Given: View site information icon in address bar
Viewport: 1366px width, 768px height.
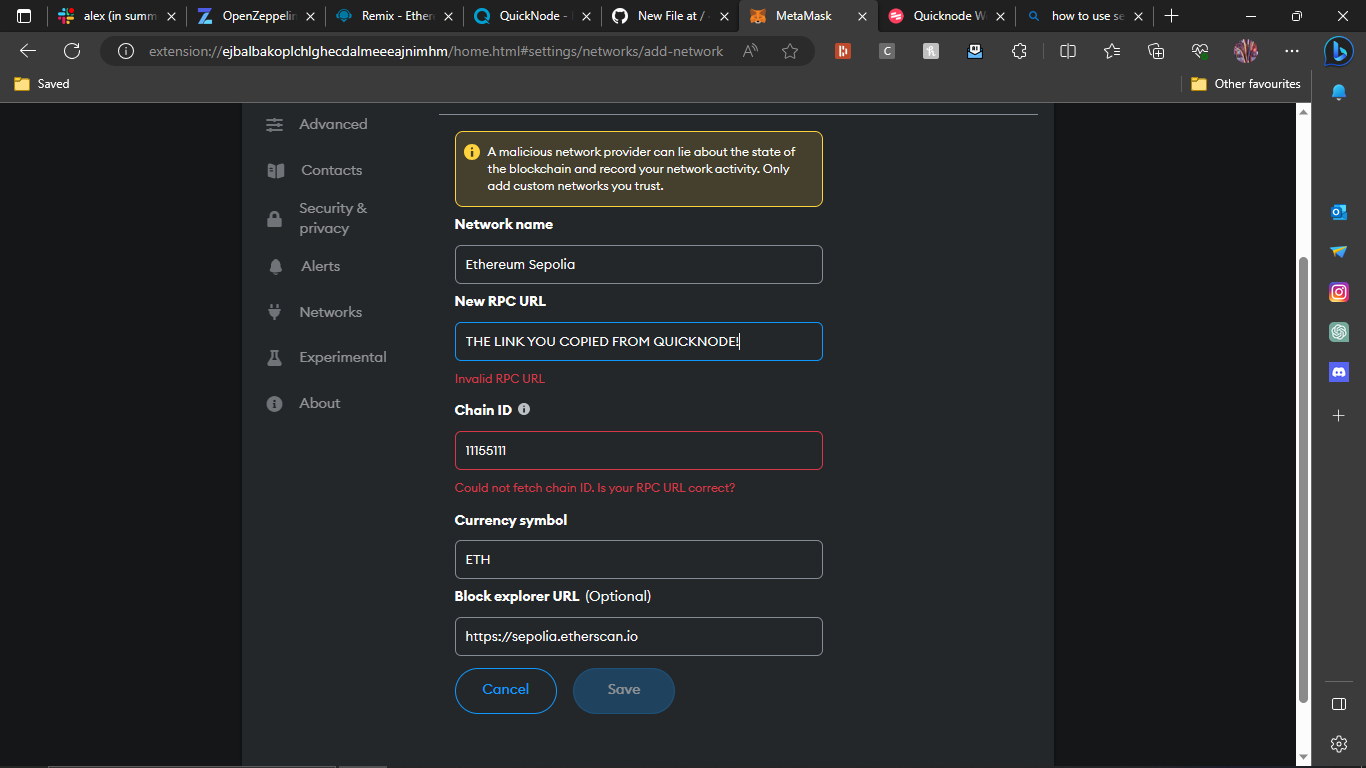Looking at the screenshot, I should pyautogui.click(x=125, y=51).
